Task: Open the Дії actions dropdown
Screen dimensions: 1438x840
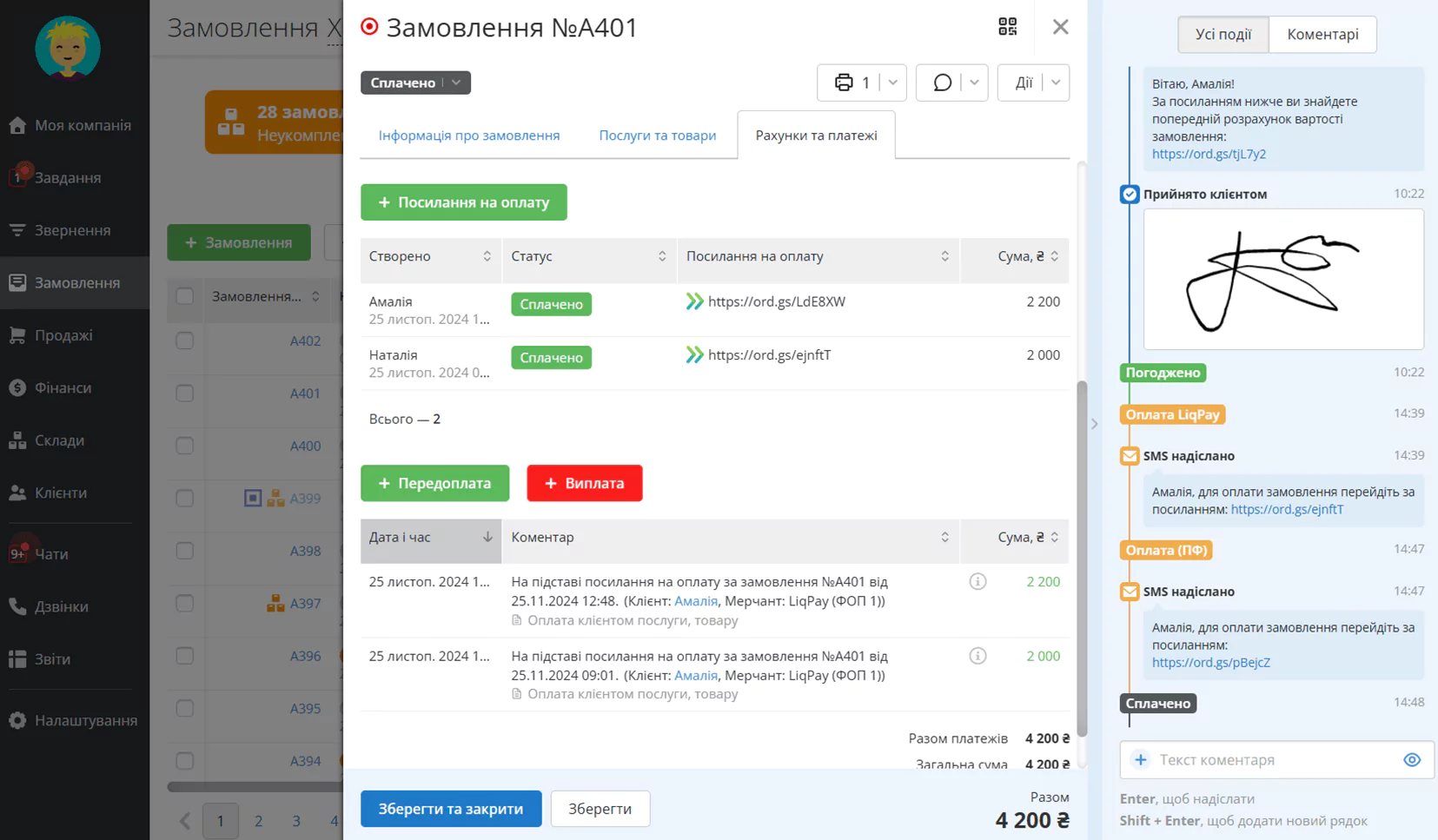Action: point(1034,83)
